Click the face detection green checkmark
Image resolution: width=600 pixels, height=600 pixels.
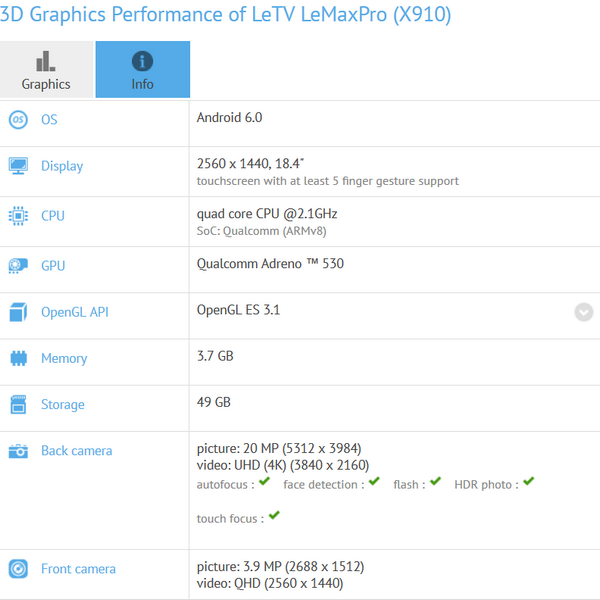tap(374, 482)
